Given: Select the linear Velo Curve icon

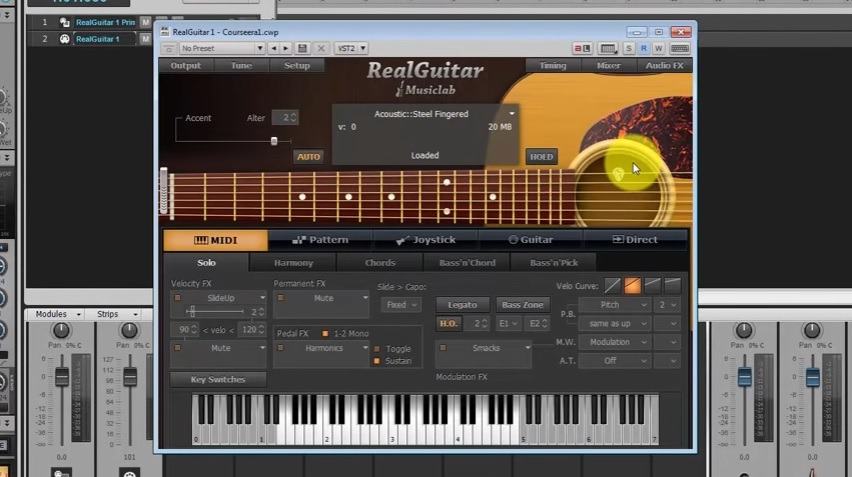Looking at the screenshot, I should (612, 286).
